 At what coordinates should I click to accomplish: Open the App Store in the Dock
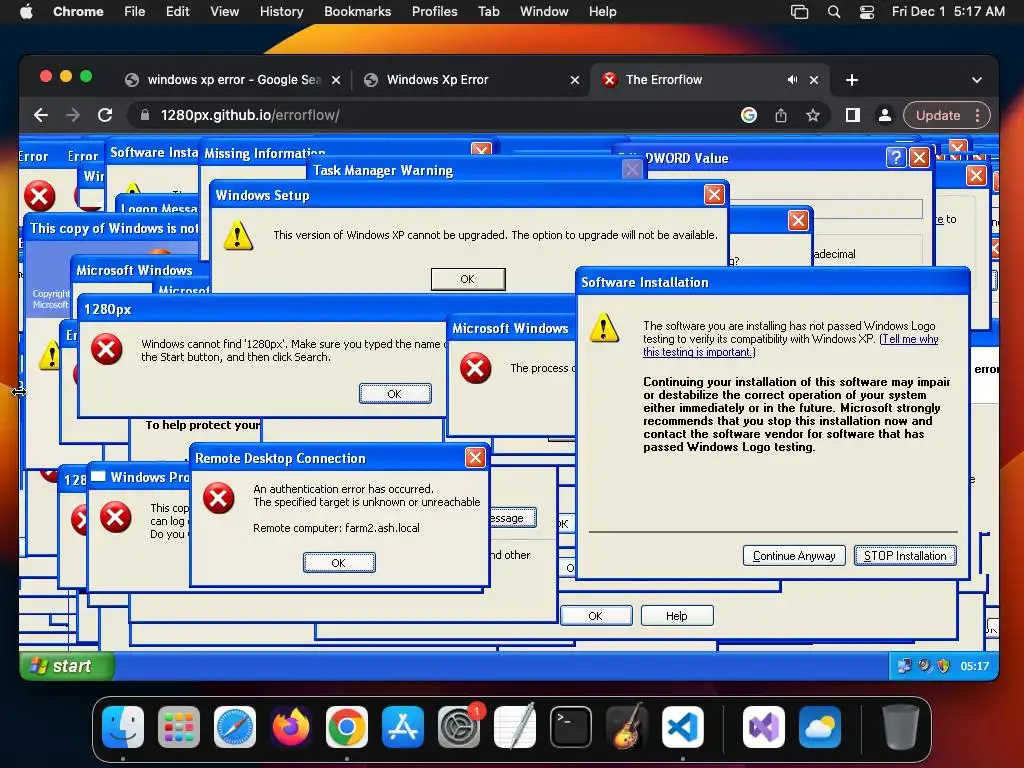pos(403,727)
